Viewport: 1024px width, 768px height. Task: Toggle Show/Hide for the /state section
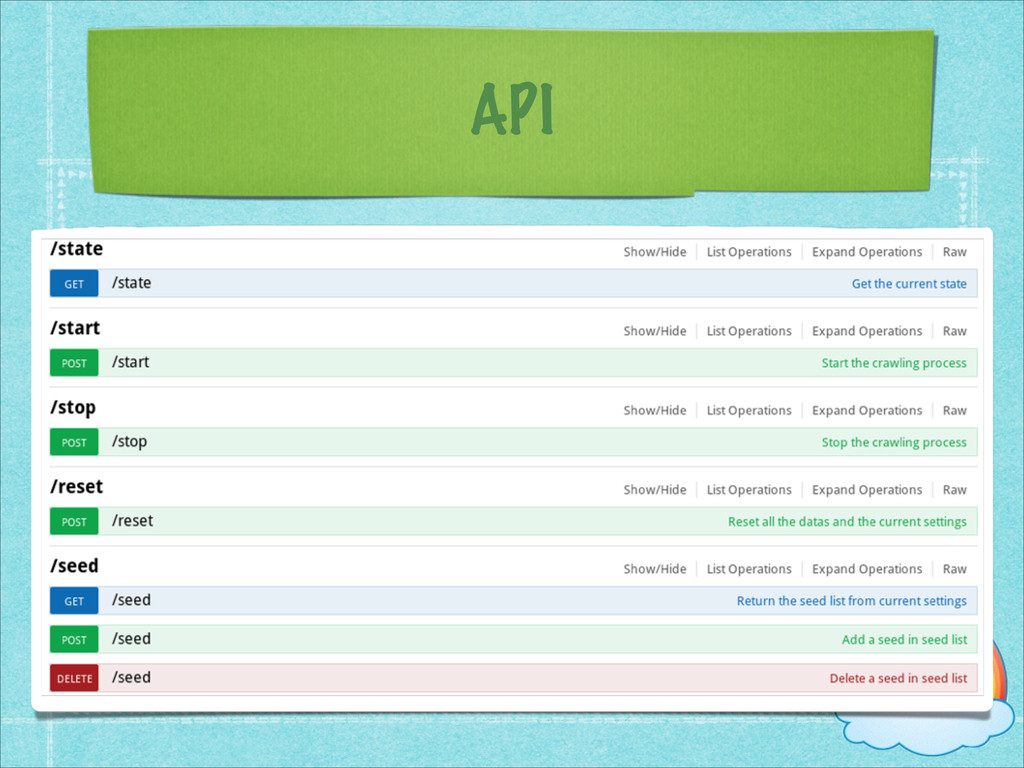[654, 252]
